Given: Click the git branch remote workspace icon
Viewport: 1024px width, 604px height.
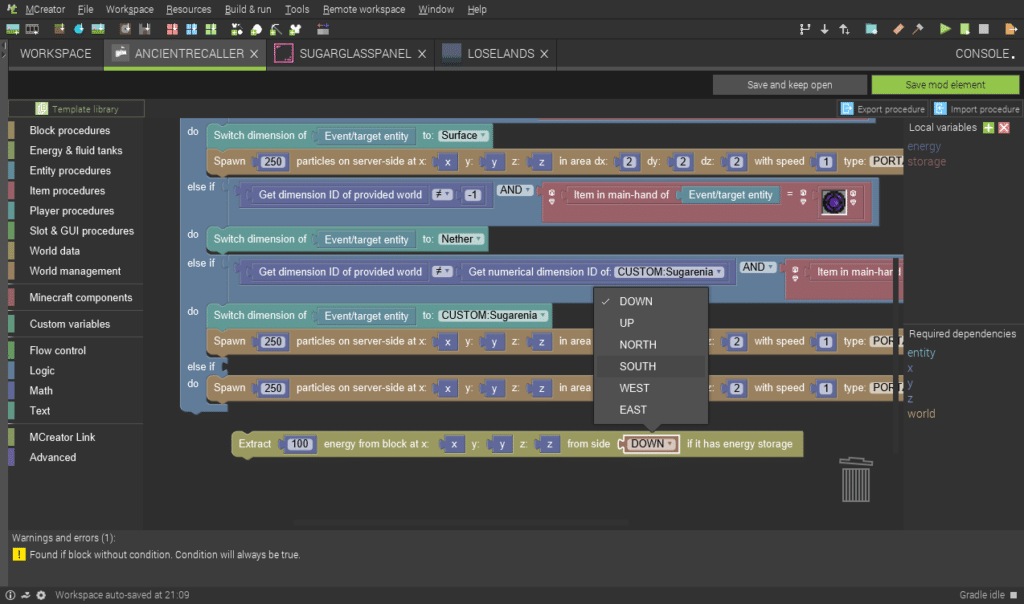Looking at the screenshot, I should coord(805,29).
